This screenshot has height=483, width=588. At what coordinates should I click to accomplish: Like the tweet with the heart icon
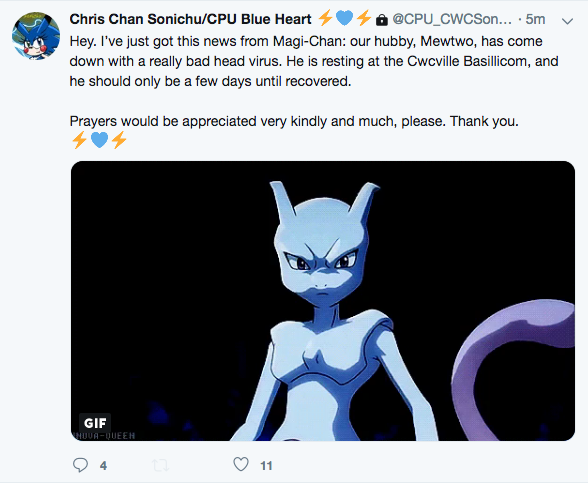tap(241, 464)
